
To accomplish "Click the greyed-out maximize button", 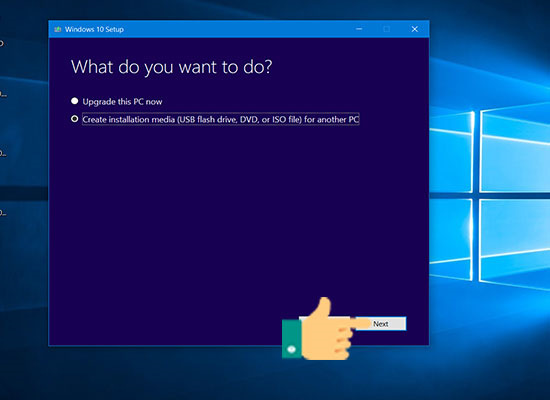I will click(387, 29).
